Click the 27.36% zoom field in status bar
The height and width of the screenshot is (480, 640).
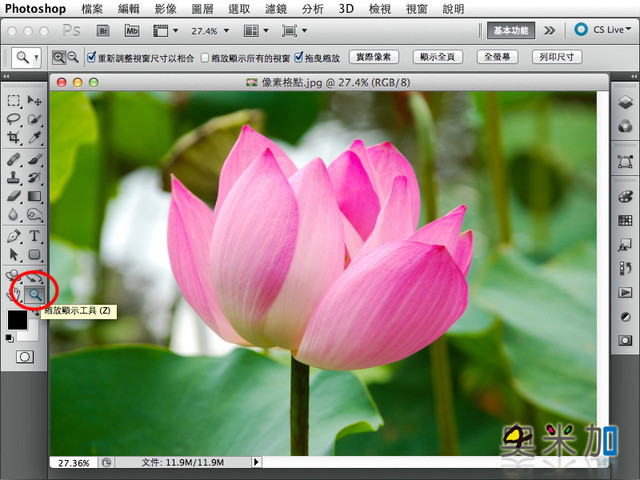coord(73,463)
